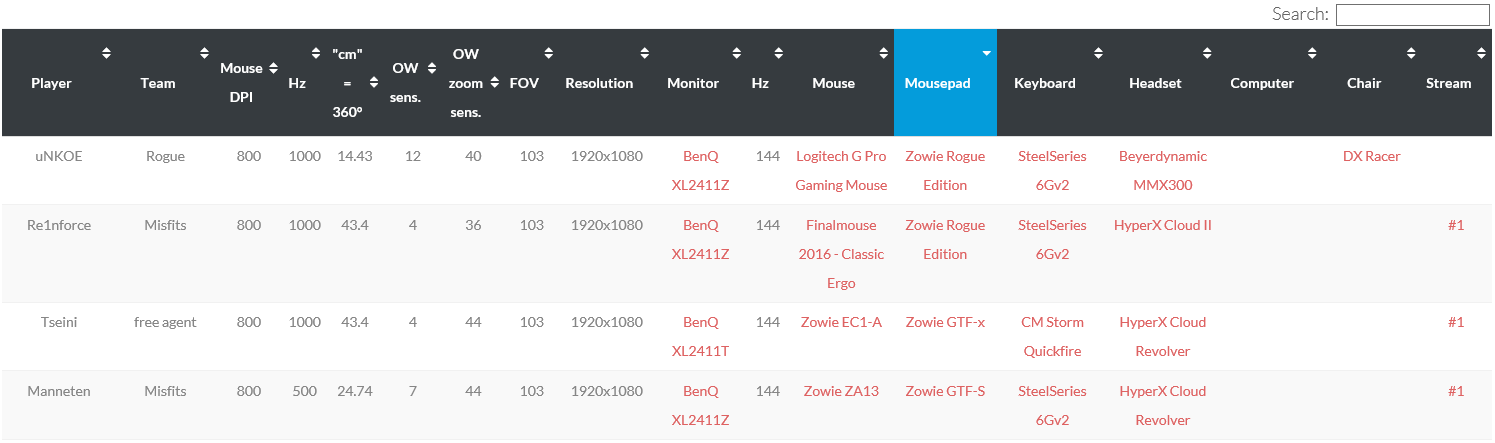This screenshot has width=1495, height=443.
Task: Click OW sens. value 7
Action: click(x=413, y=391)
